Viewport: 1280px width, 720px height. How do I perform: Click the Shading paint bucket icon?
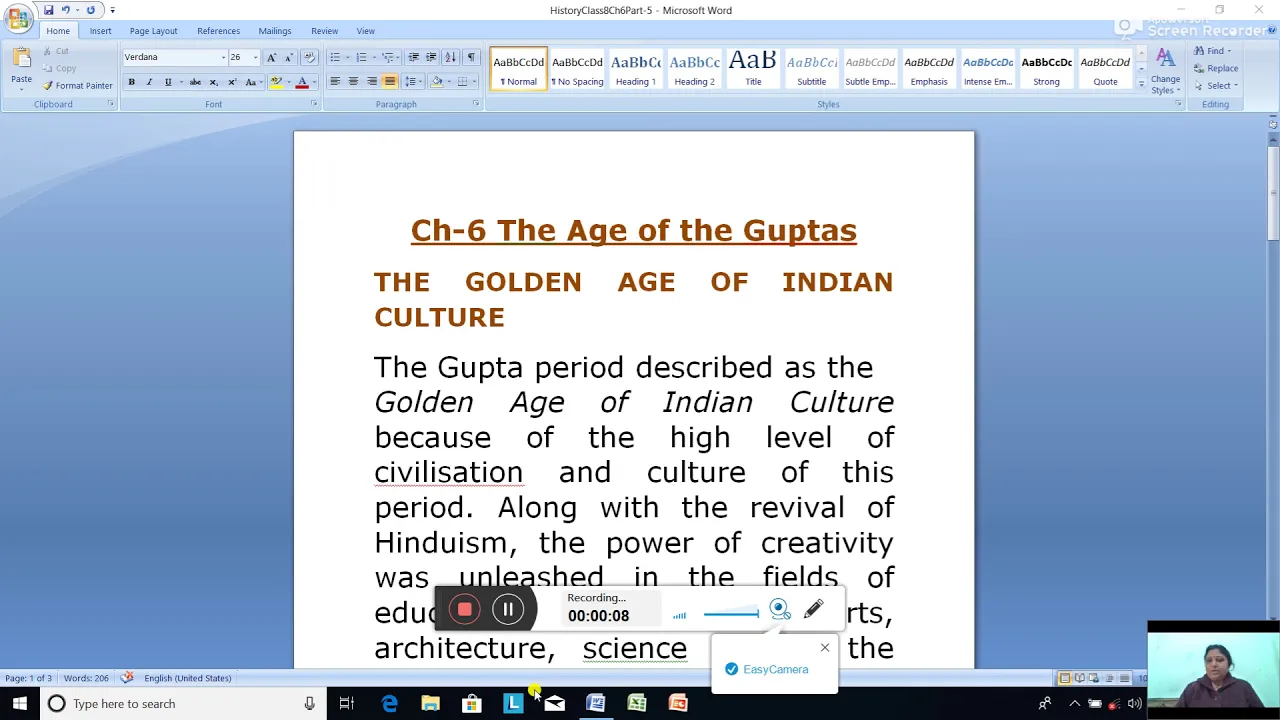(436, 82)
